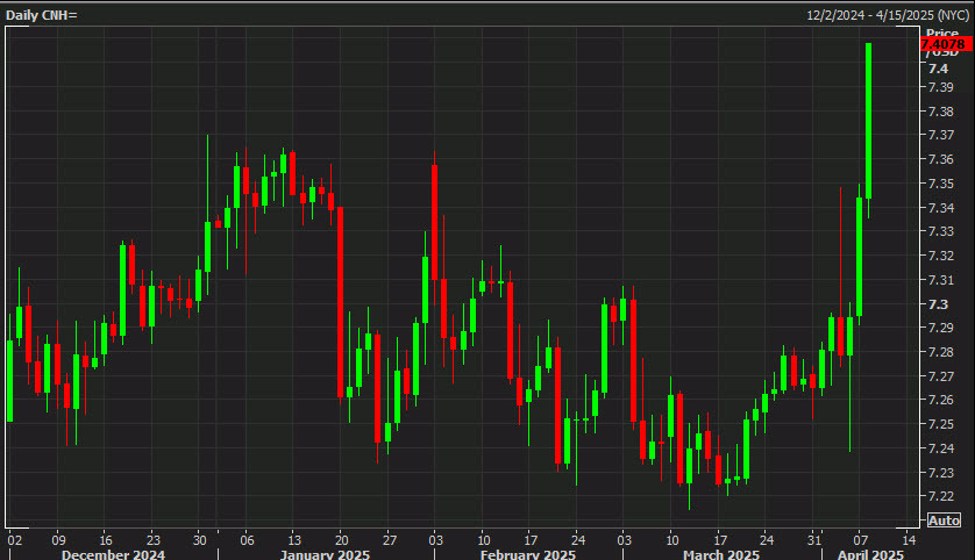Viewport: 975px width, 560px height.
Task: Click the bold 7.3 price axis label
Action: [x=938, y=305]
